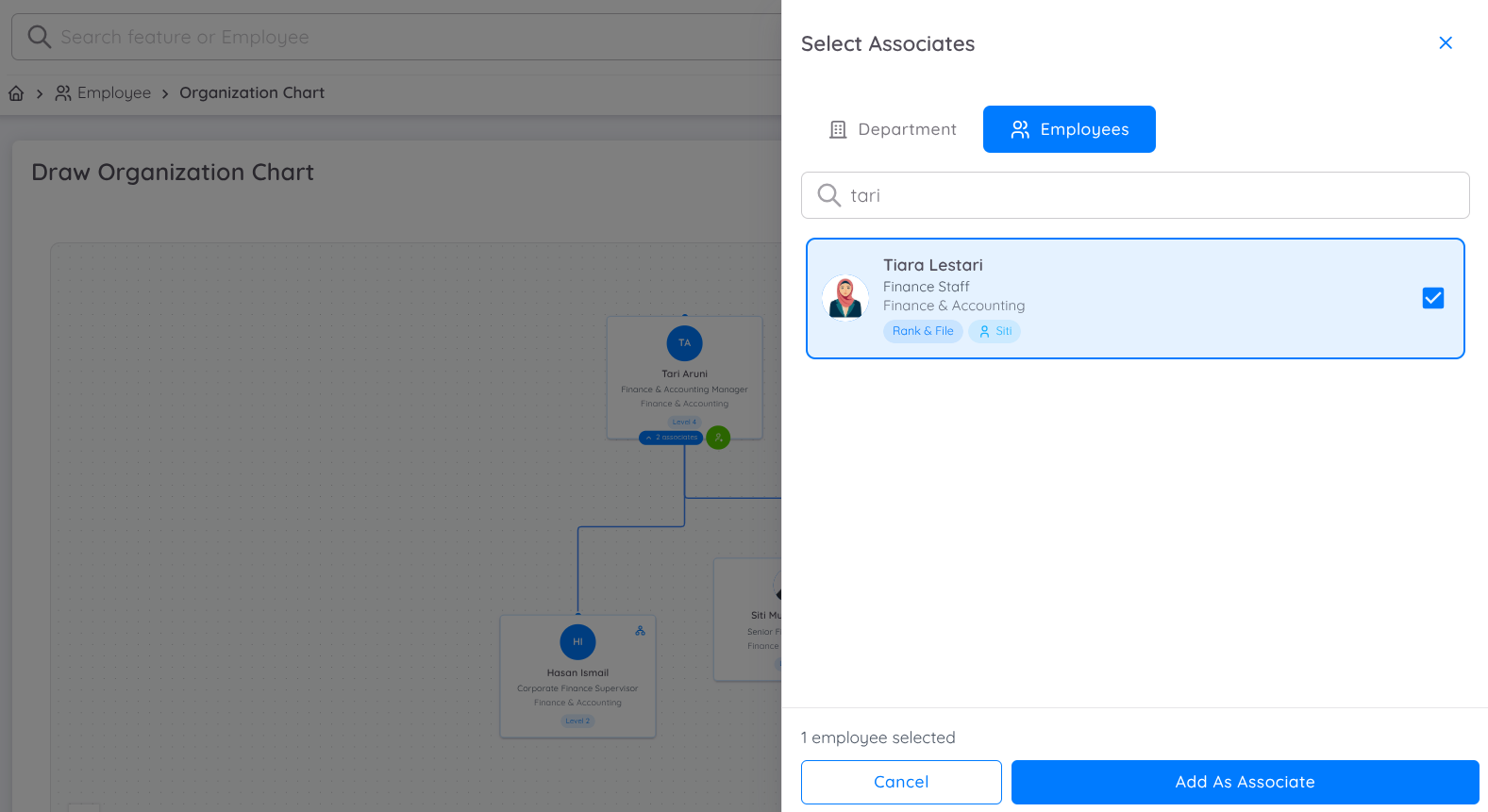This screenshot has width=1488, height=812.
Task: Click the hierarchy icon on Hasan Ismail card
Action: (641, 631)
